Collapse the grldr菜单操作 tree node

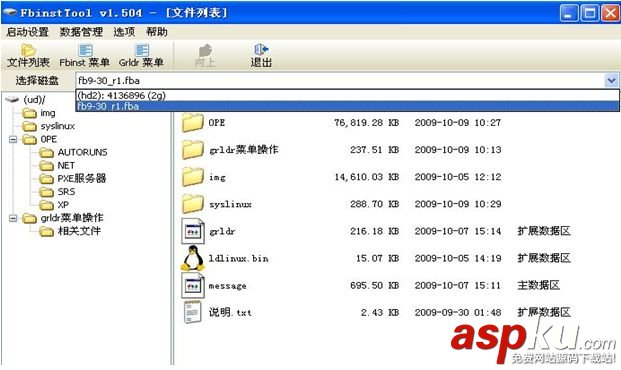(x=13, y=218)
